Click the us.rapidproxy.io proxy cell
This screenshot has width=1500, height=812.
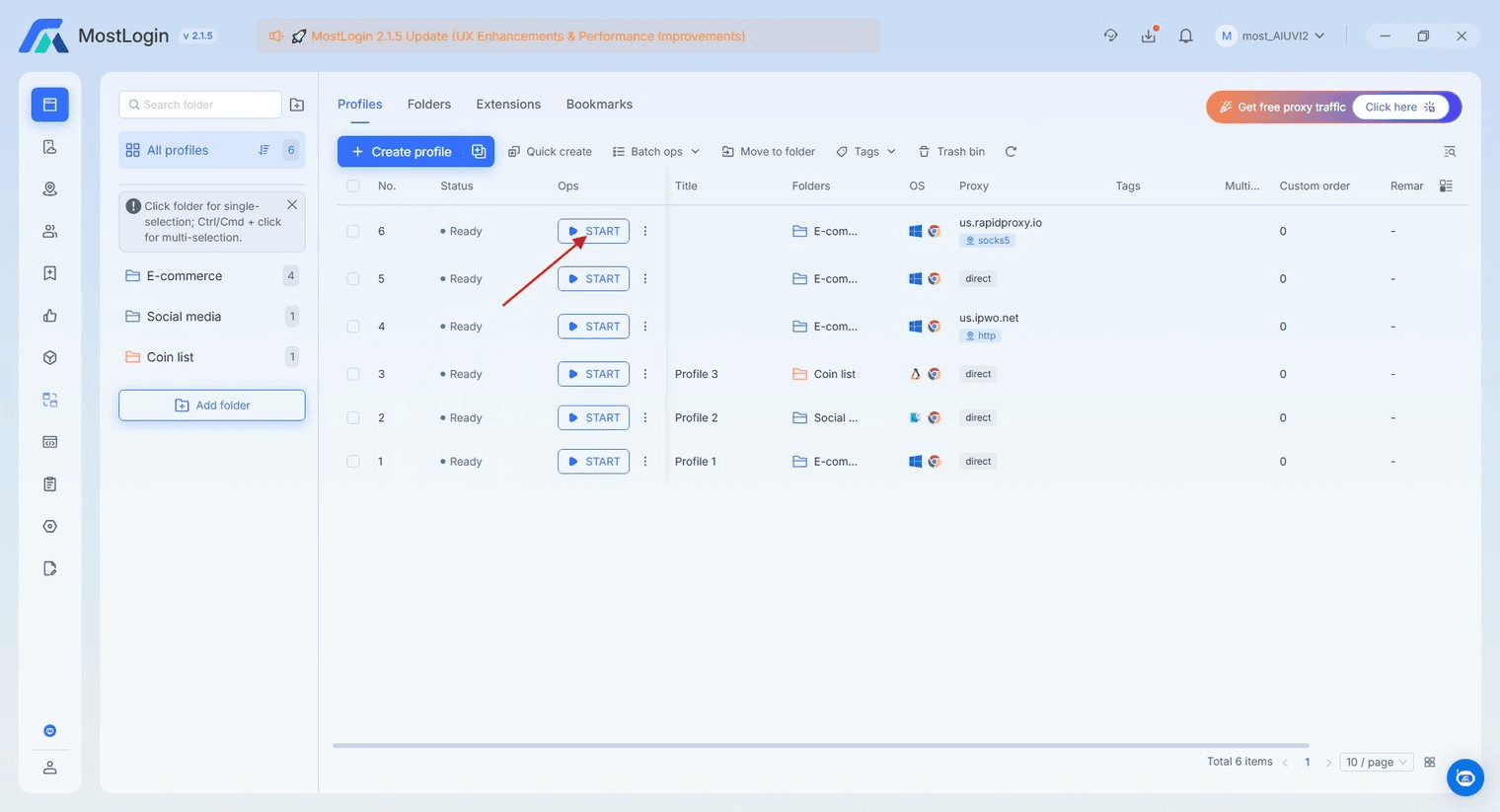tap(1000, 231)
